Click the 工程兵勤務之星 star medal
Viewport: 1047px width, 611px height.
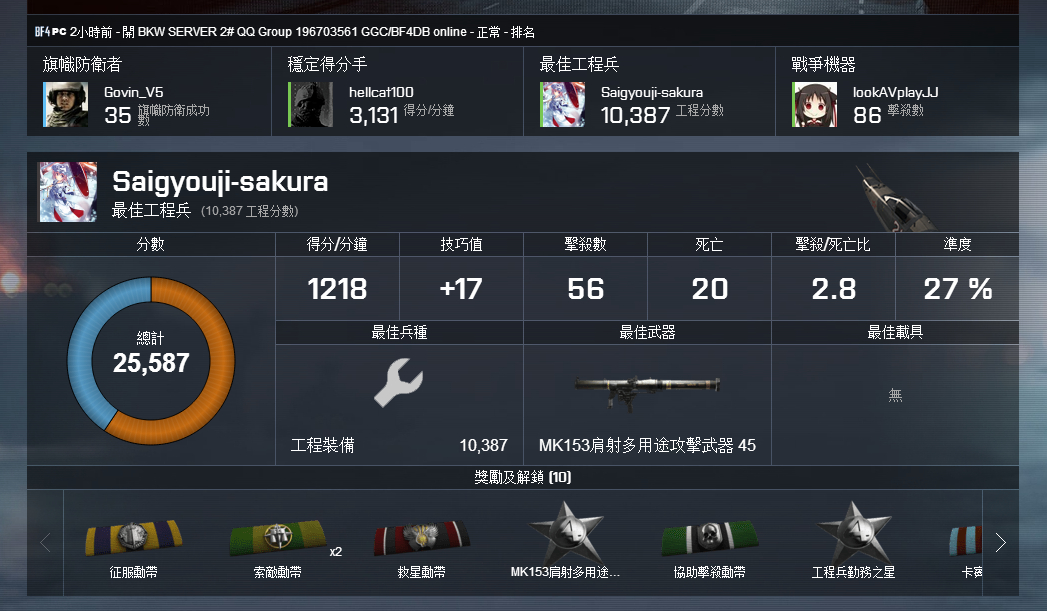[x=854, y=532]
